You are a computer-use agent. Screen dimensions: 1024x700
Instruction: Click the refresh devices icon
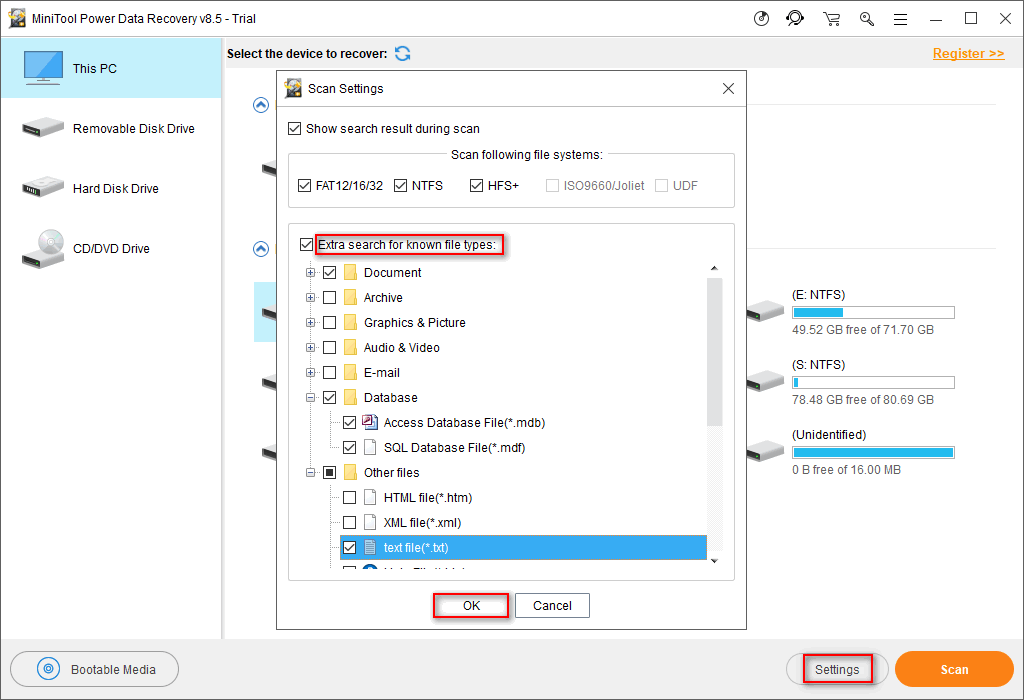[403, 54]
